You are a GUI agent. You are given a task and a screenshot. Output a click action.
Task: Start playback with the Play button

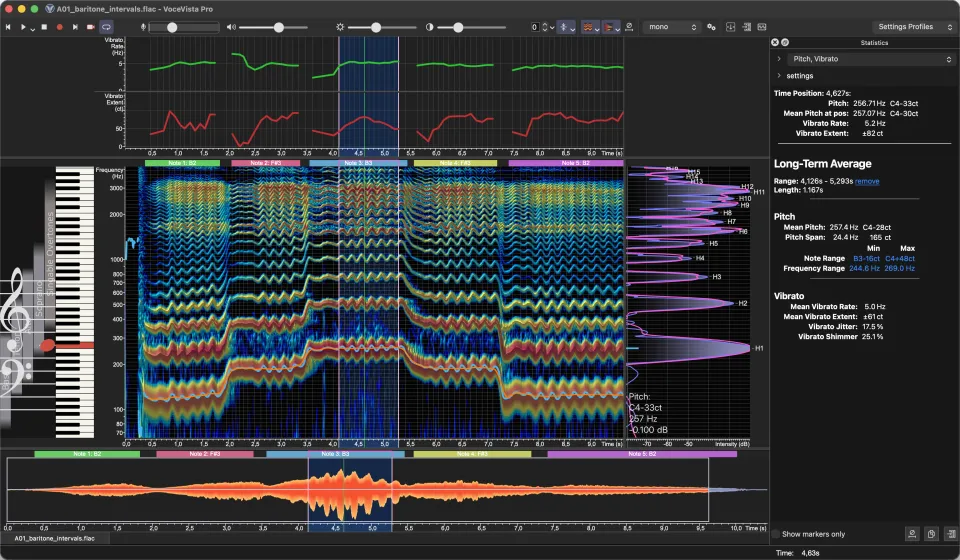click(23, 27)
